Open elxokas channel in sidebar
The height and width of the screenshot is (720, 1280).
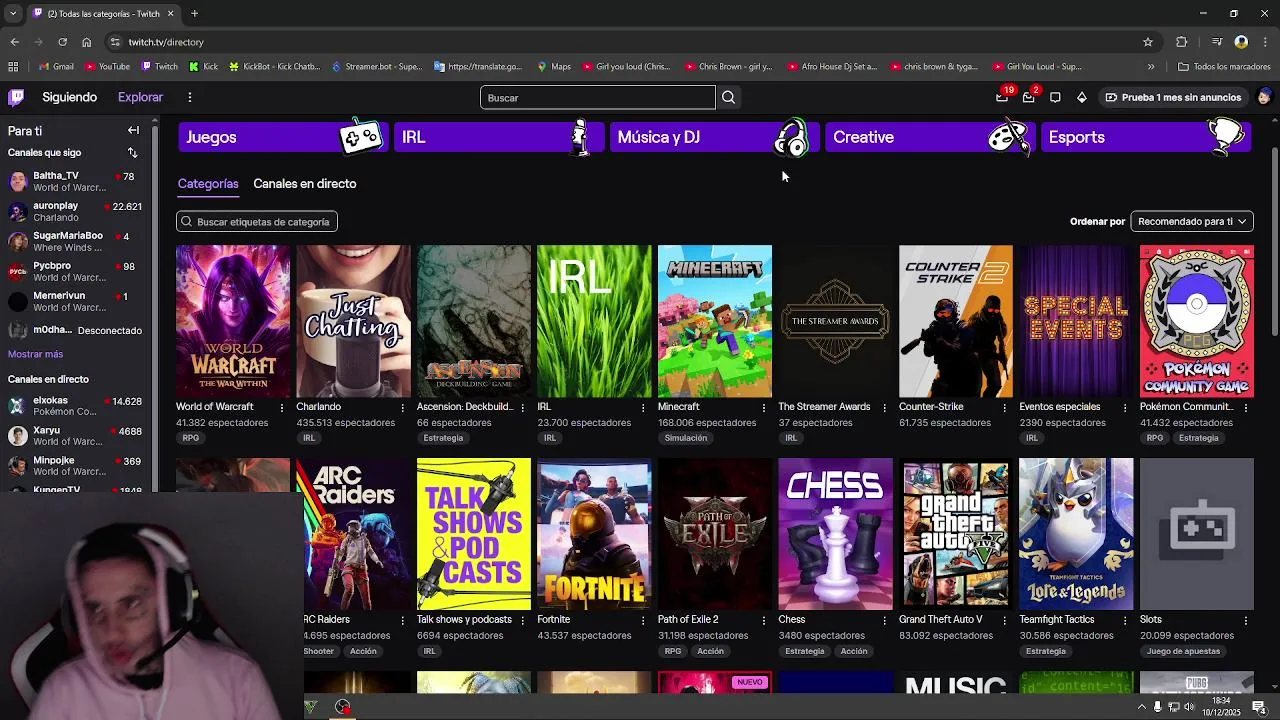tap(75, 406)
